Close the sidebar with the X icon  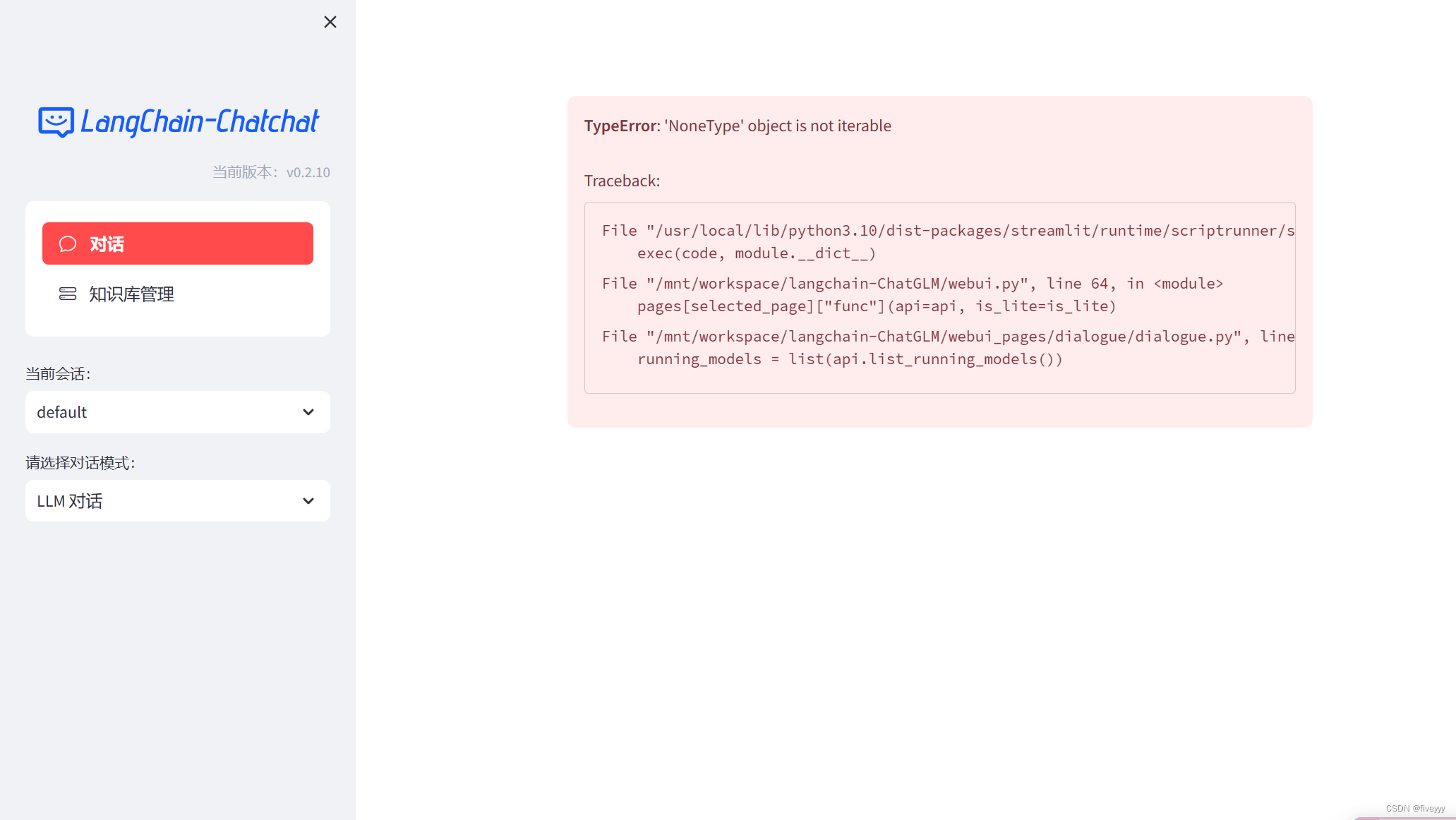click(330, 22)
